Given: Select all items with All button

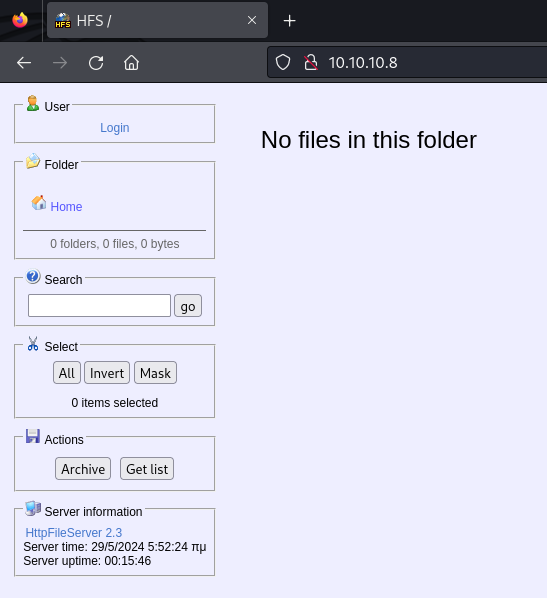Looking at the screenshot, I should coord(67,373).
